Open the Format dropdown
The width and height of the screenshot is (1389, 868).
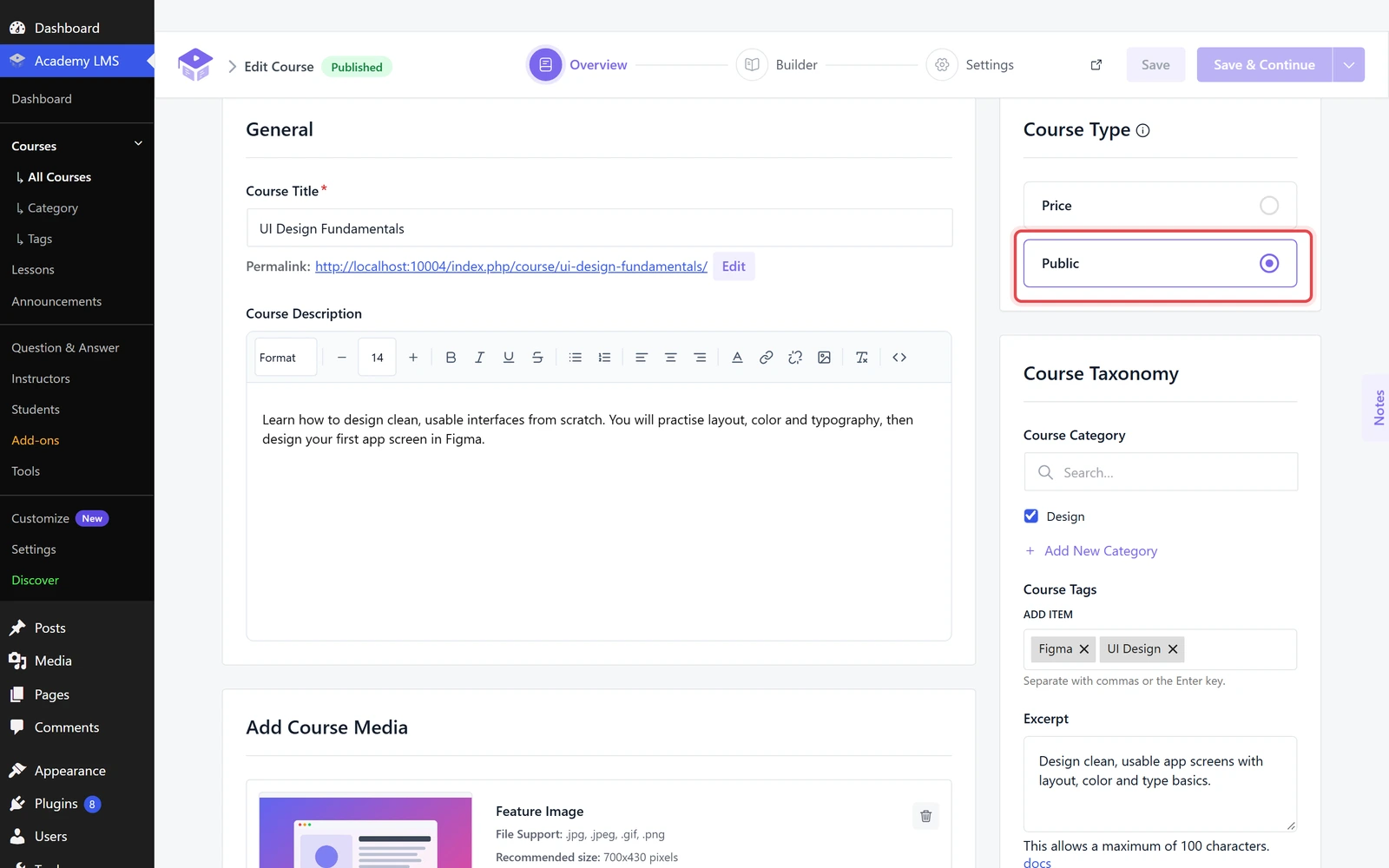click(286, 358)
